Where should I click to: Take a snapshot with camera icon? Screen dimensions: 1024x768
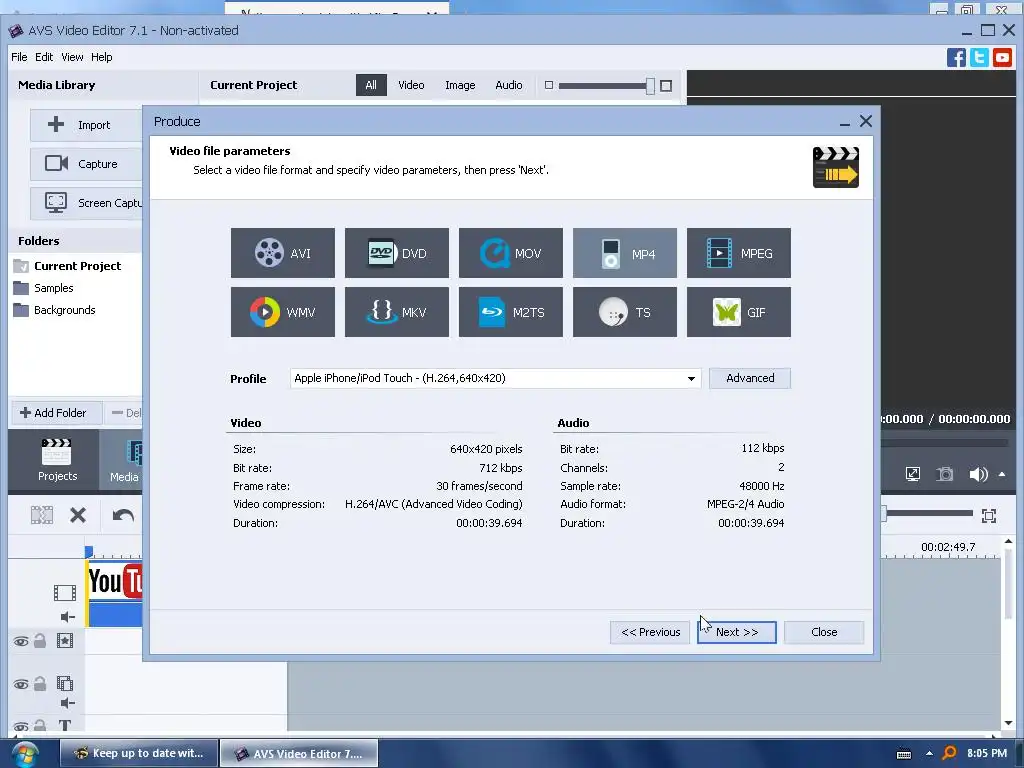(944, 474)
